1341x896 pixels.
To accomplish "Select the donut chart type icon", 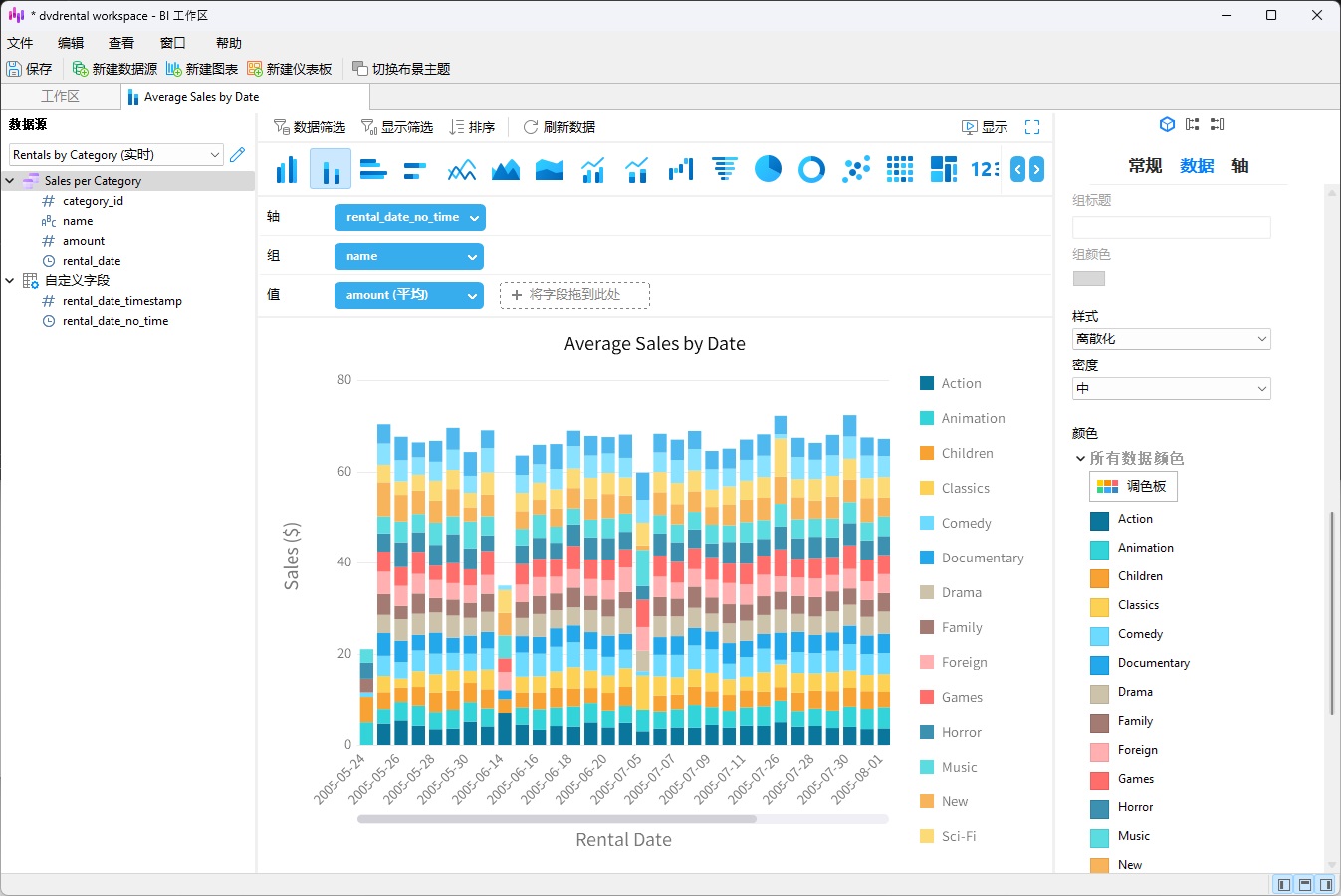I will click(811, 169).
